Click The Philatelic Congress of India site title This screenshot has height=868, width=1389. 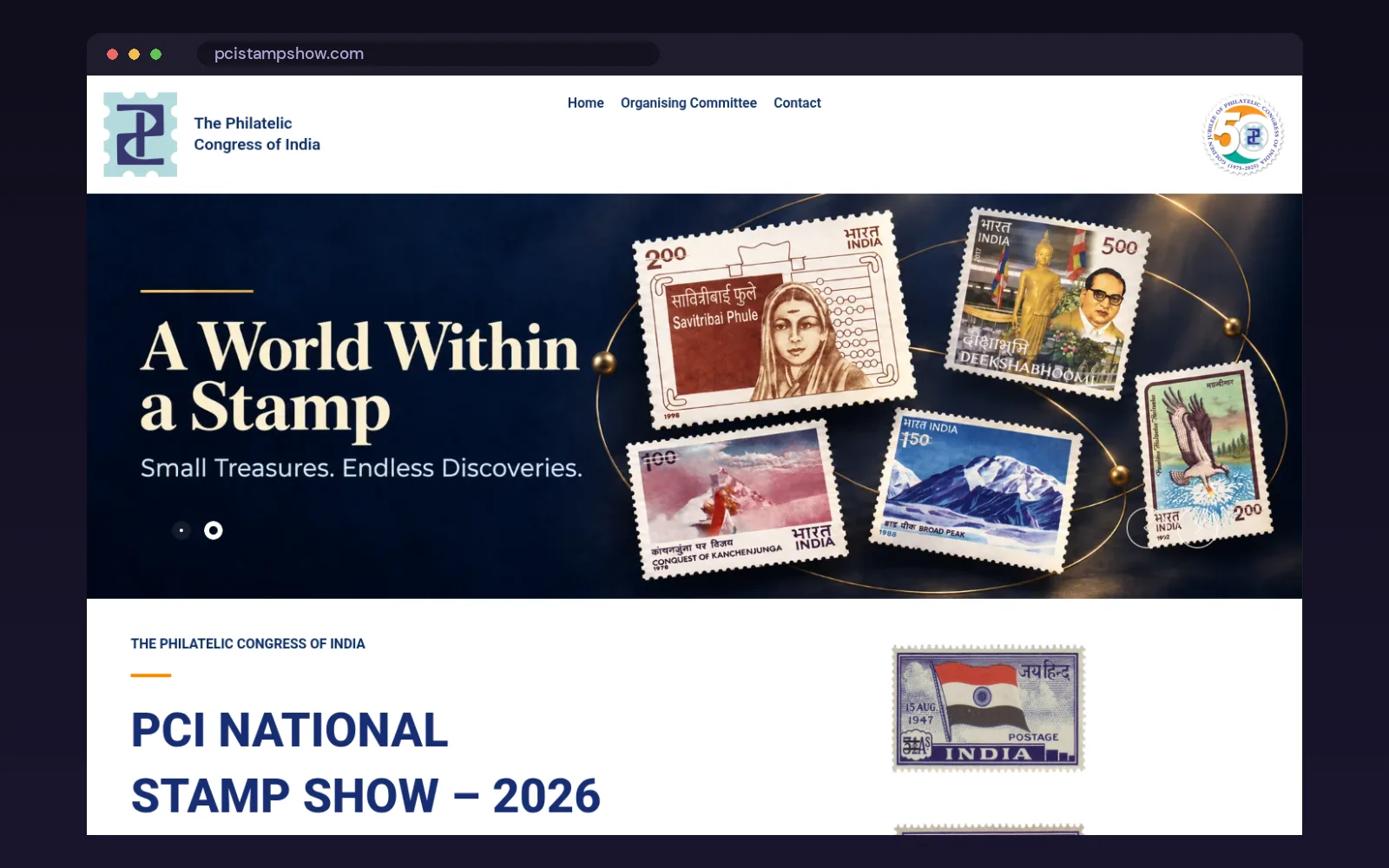coord(257,134)
